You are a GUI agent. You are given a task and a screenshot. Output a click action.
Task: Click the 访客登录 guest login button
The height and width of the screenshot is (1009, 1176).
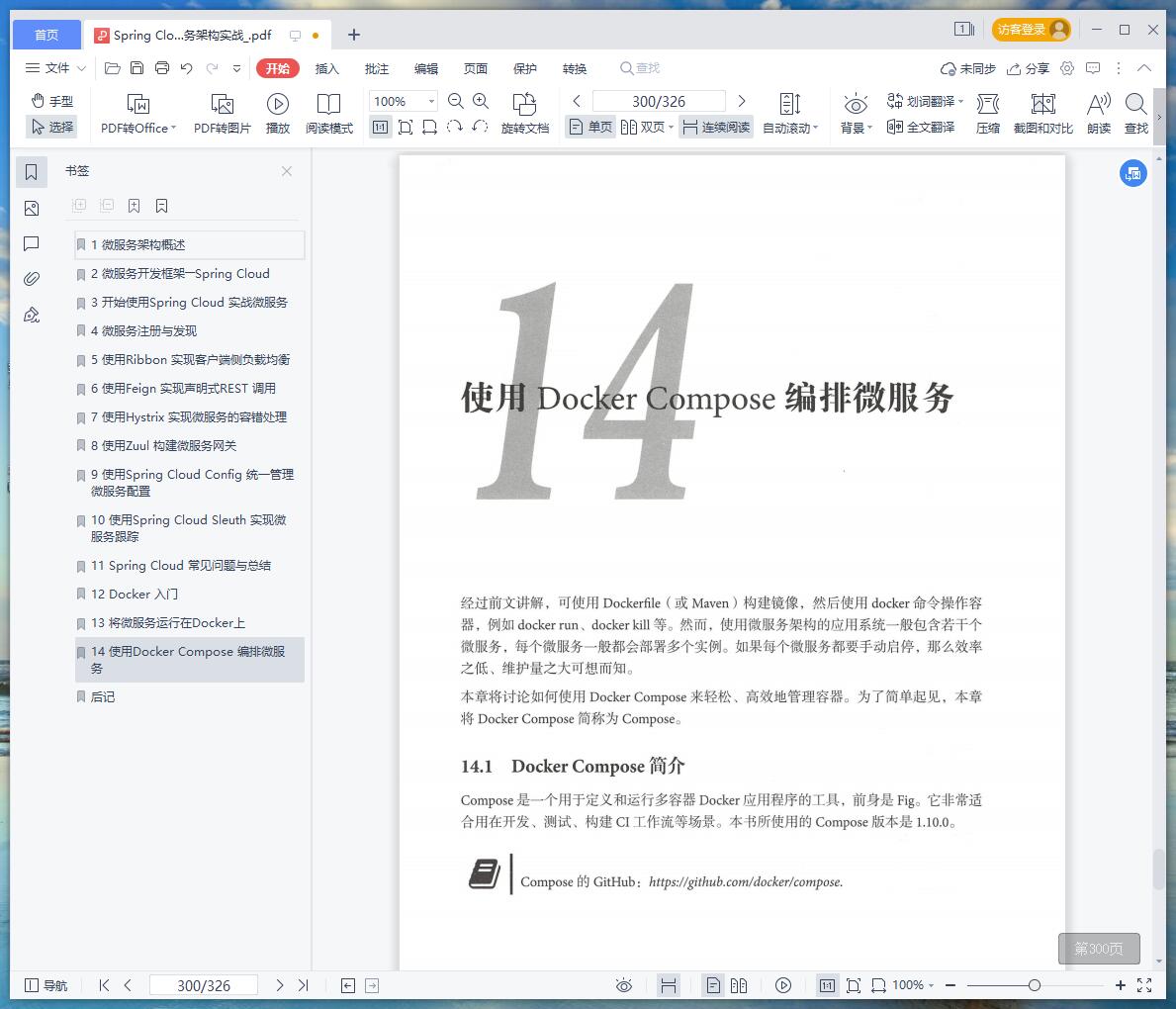1032,30
